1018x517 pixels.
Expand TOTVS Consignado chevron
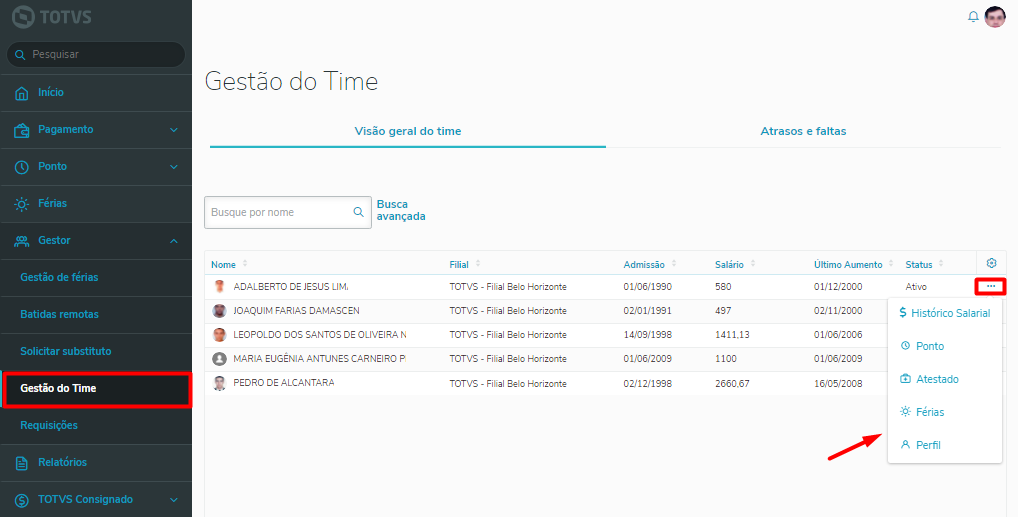pyautogui.click(x=174, y=500)
